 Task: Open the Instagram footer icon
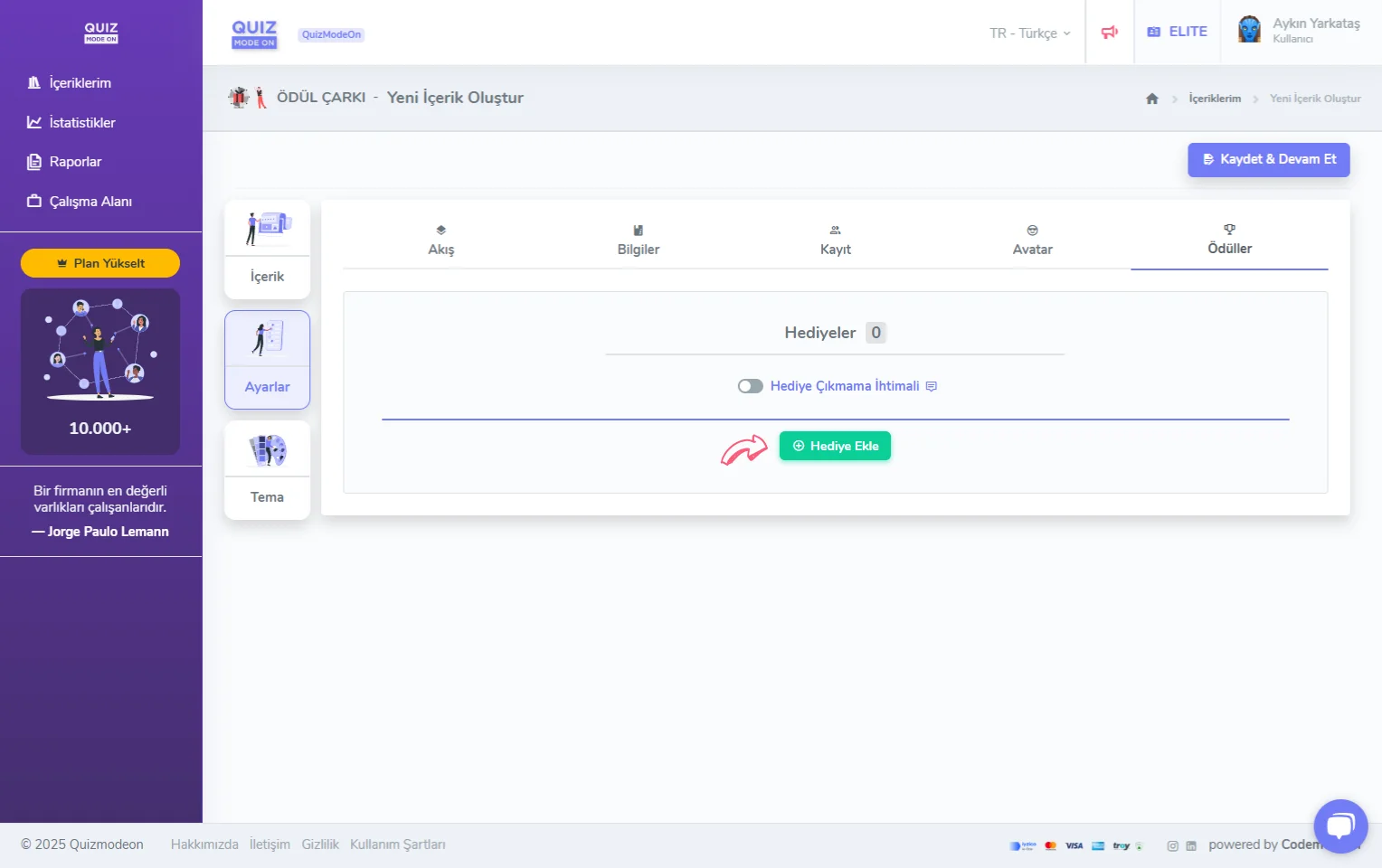point(1172,846)
